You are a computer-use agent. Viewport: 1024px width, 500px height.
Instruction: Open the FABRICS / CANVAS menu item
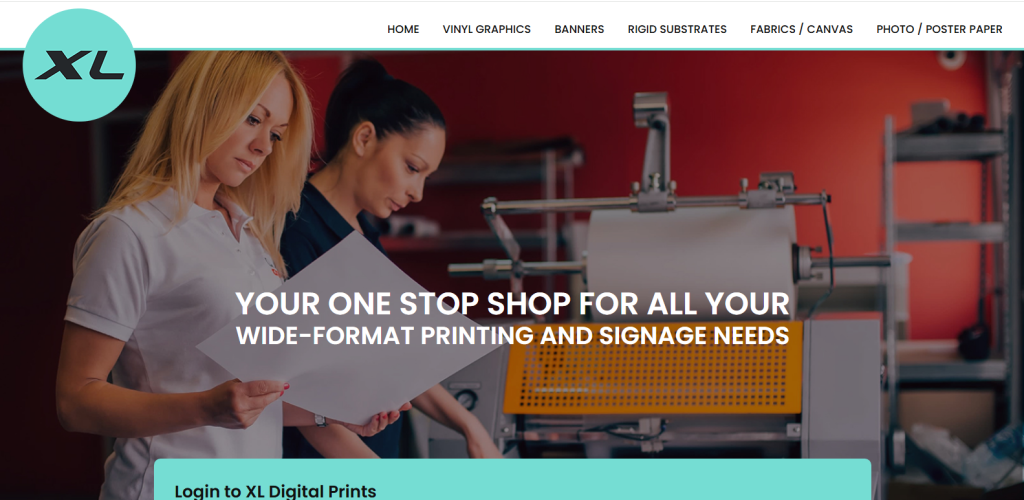pos(801,29)
